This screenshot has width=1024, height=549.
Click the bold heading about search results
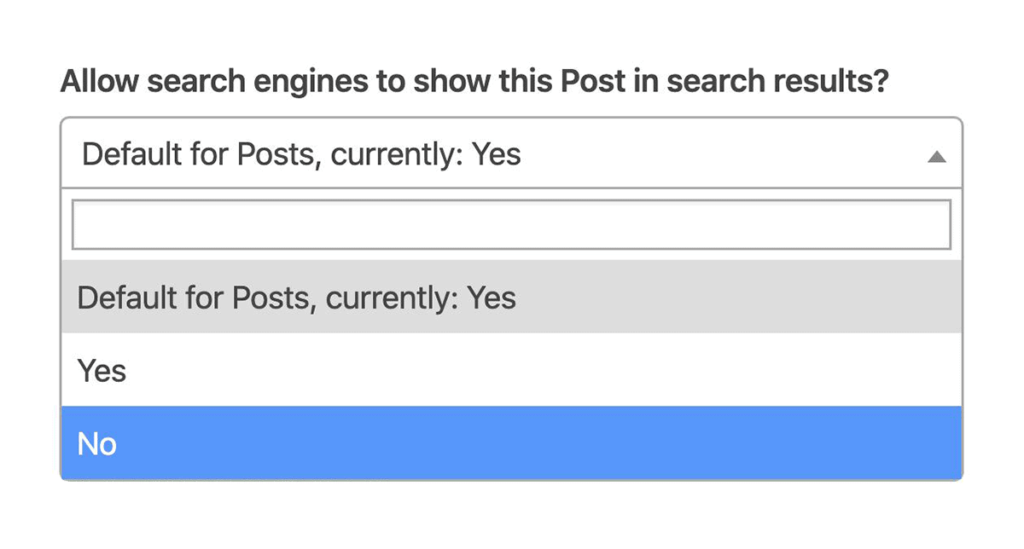(474, 81)
